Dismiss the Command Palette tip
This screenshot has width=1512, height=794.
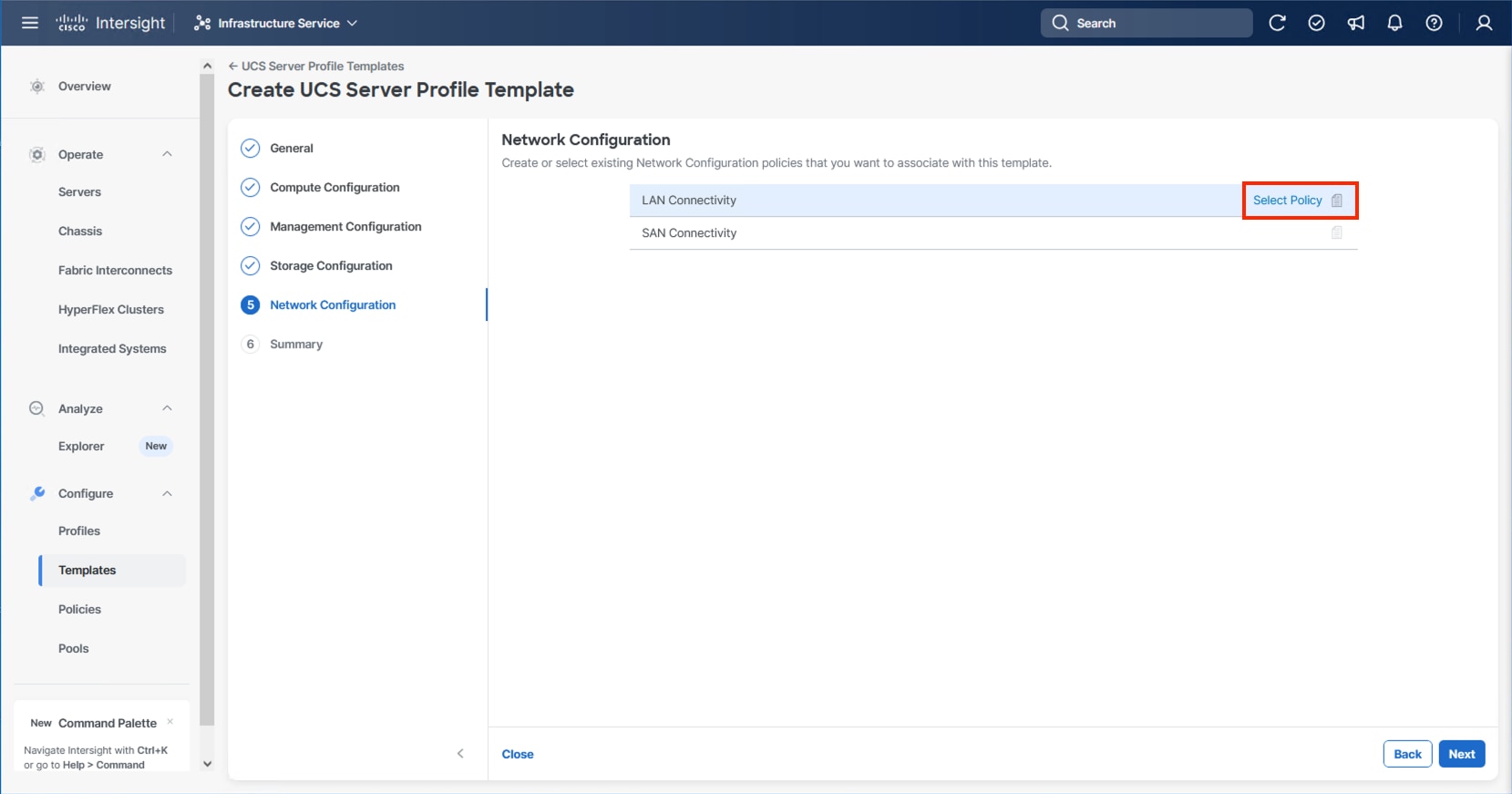(x=170, y=722)
